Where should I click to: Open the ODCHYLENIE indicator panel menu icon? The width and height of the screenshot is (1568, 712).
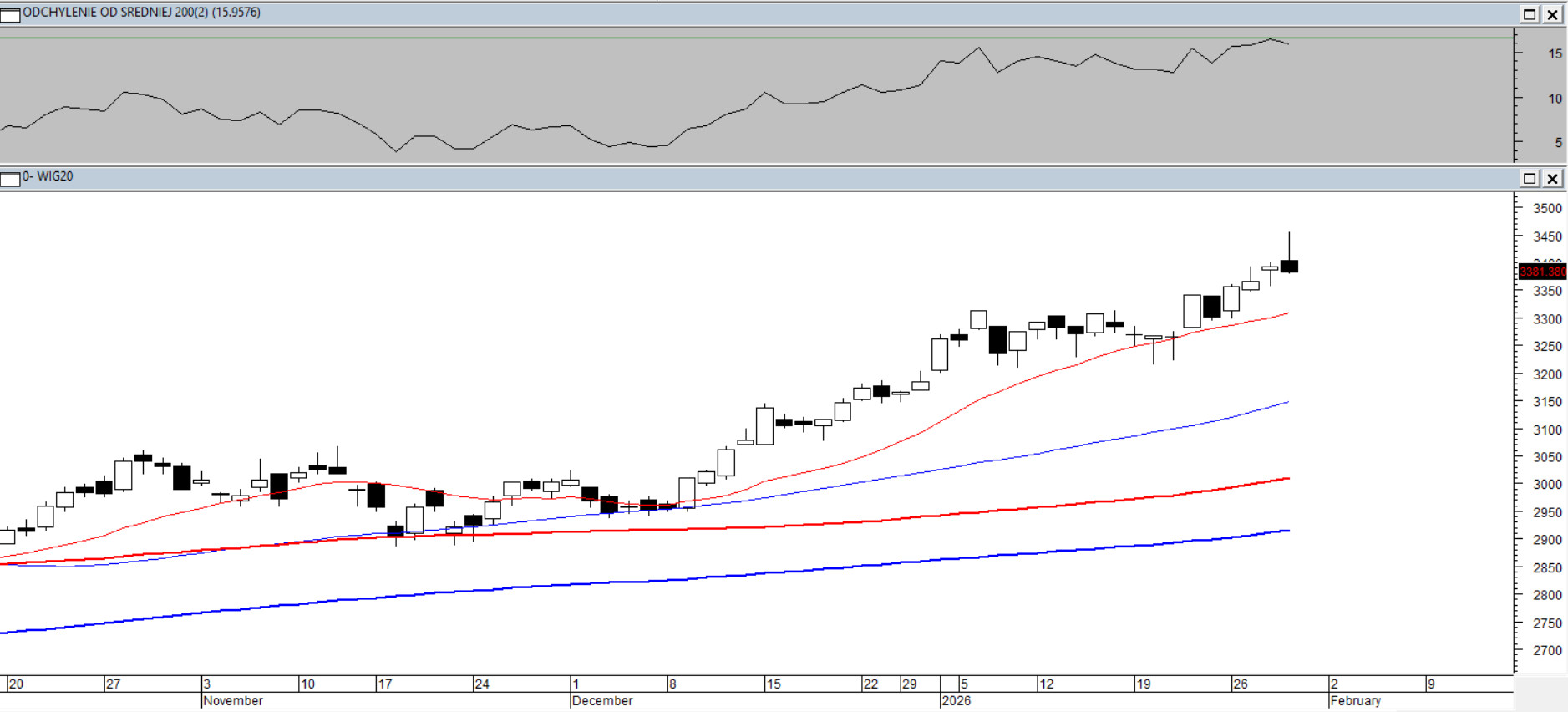(10, 14)
